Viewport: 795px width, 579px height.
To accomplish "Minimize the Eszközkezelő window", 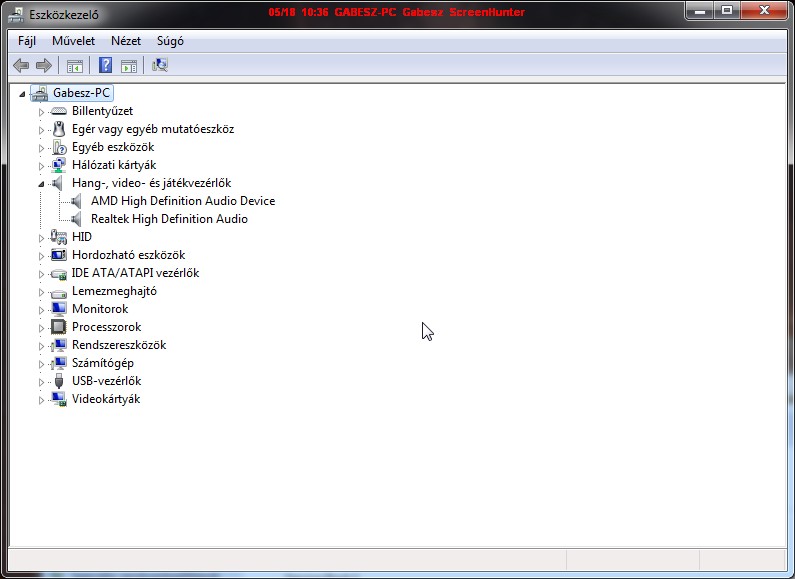I will coord(700,10).
